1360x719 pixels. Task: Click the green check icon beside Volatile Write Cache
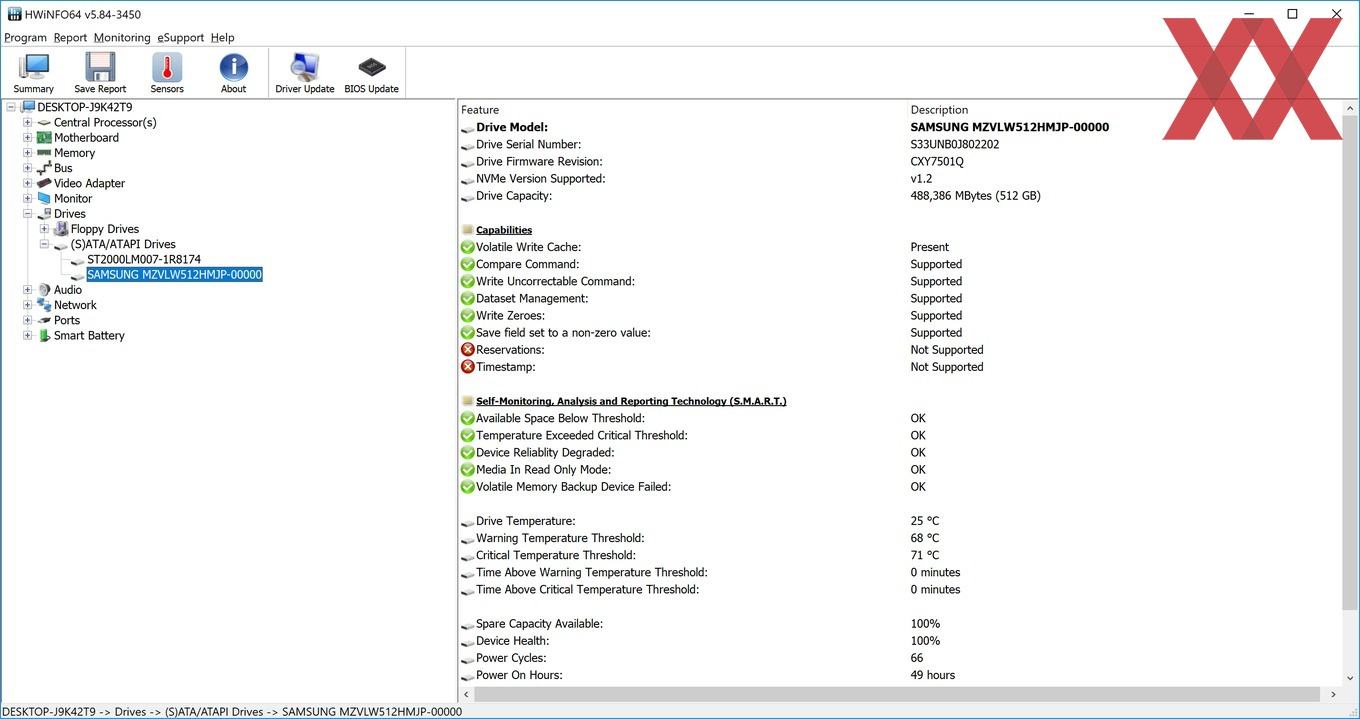pyautogui.click(x=467, y=247)
